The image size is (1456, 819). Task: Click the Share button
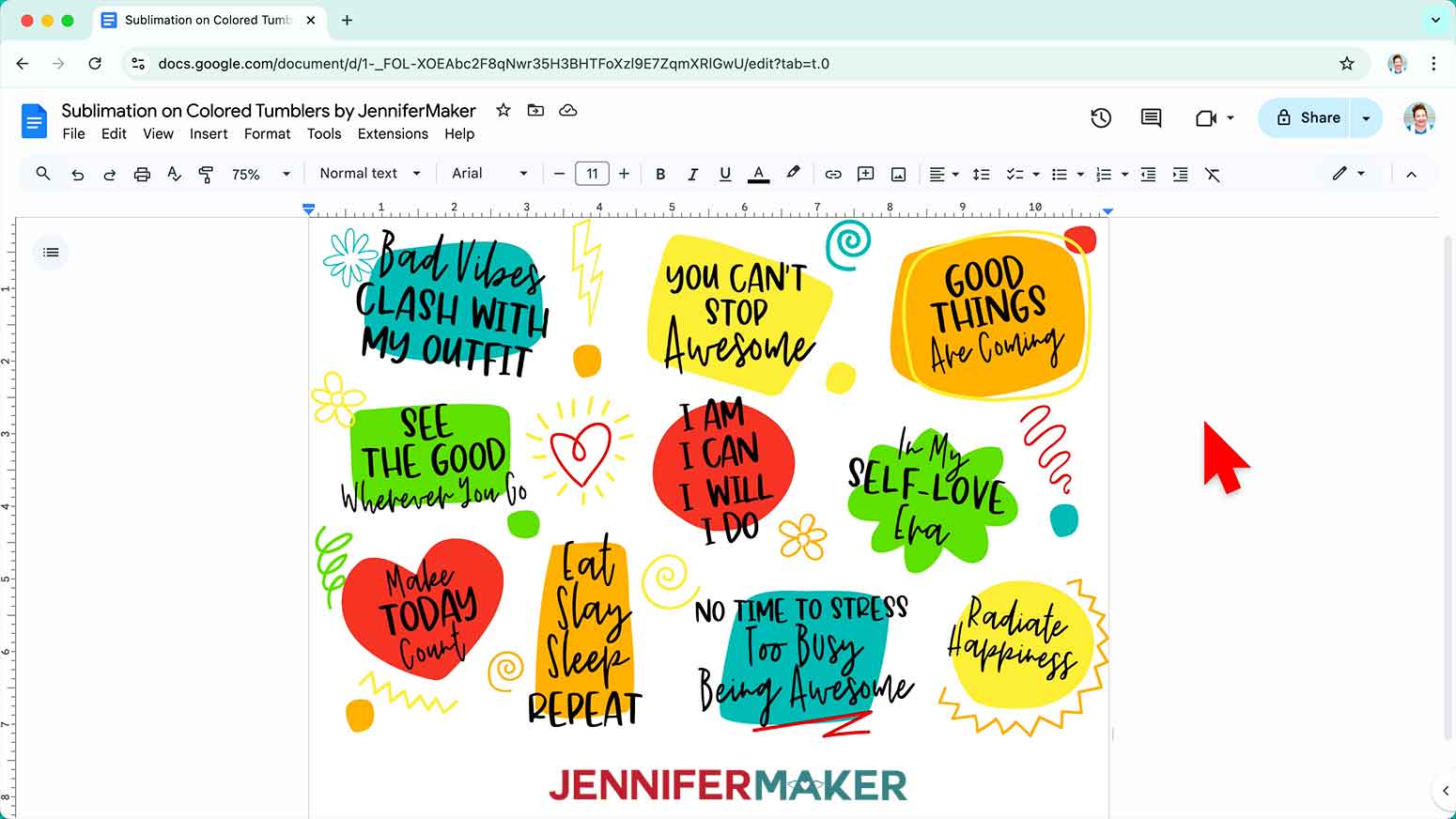1305,117
